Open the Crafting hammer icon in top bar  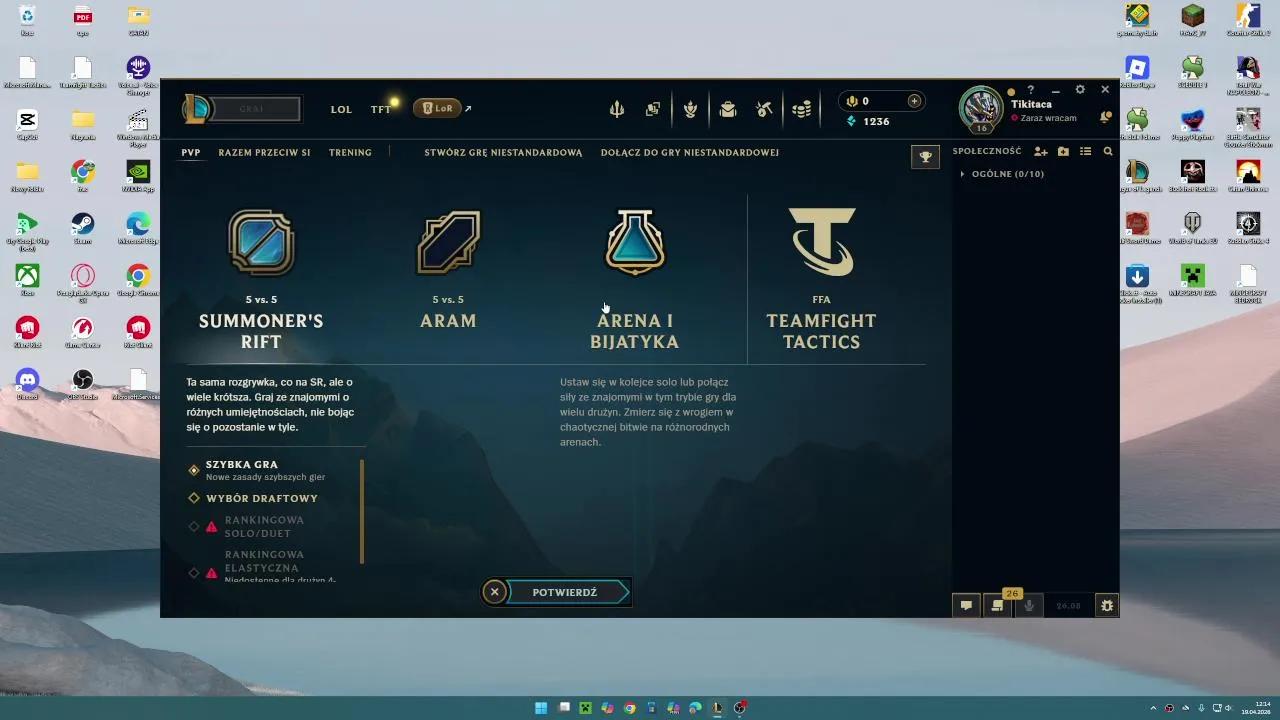pyautogui.click(x=765, y=109)
